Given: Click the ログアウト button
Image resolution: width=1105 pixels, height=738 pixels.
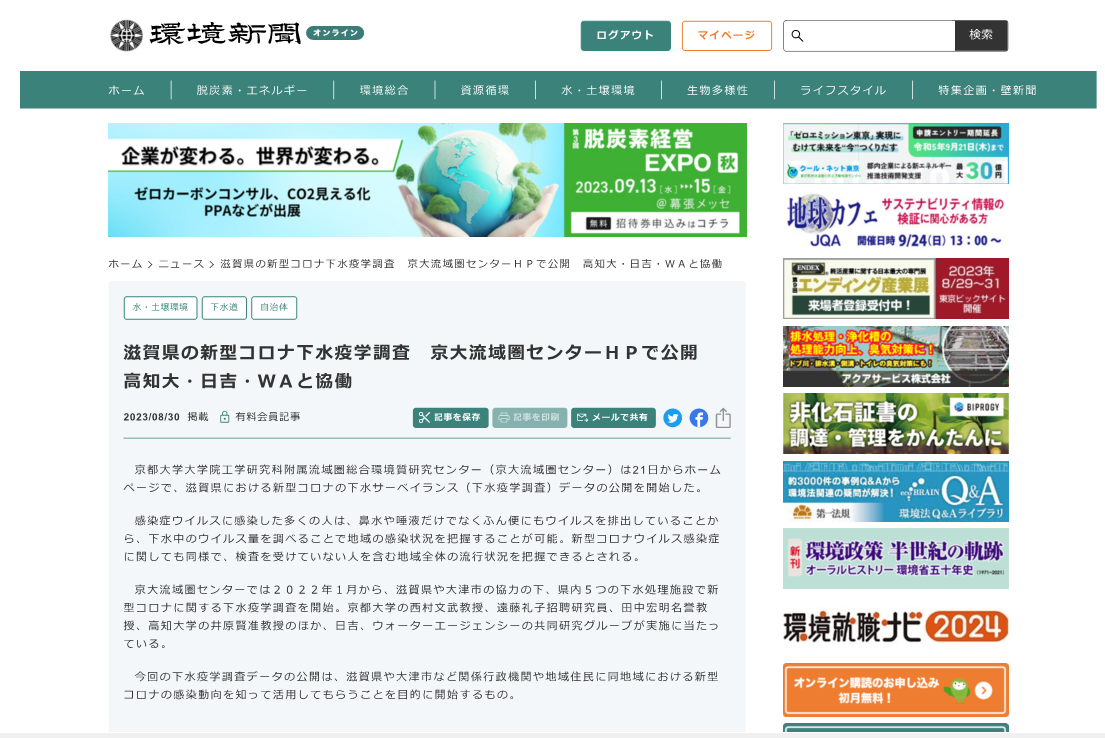Looking at the screenshot, I should tap(625, 36).
